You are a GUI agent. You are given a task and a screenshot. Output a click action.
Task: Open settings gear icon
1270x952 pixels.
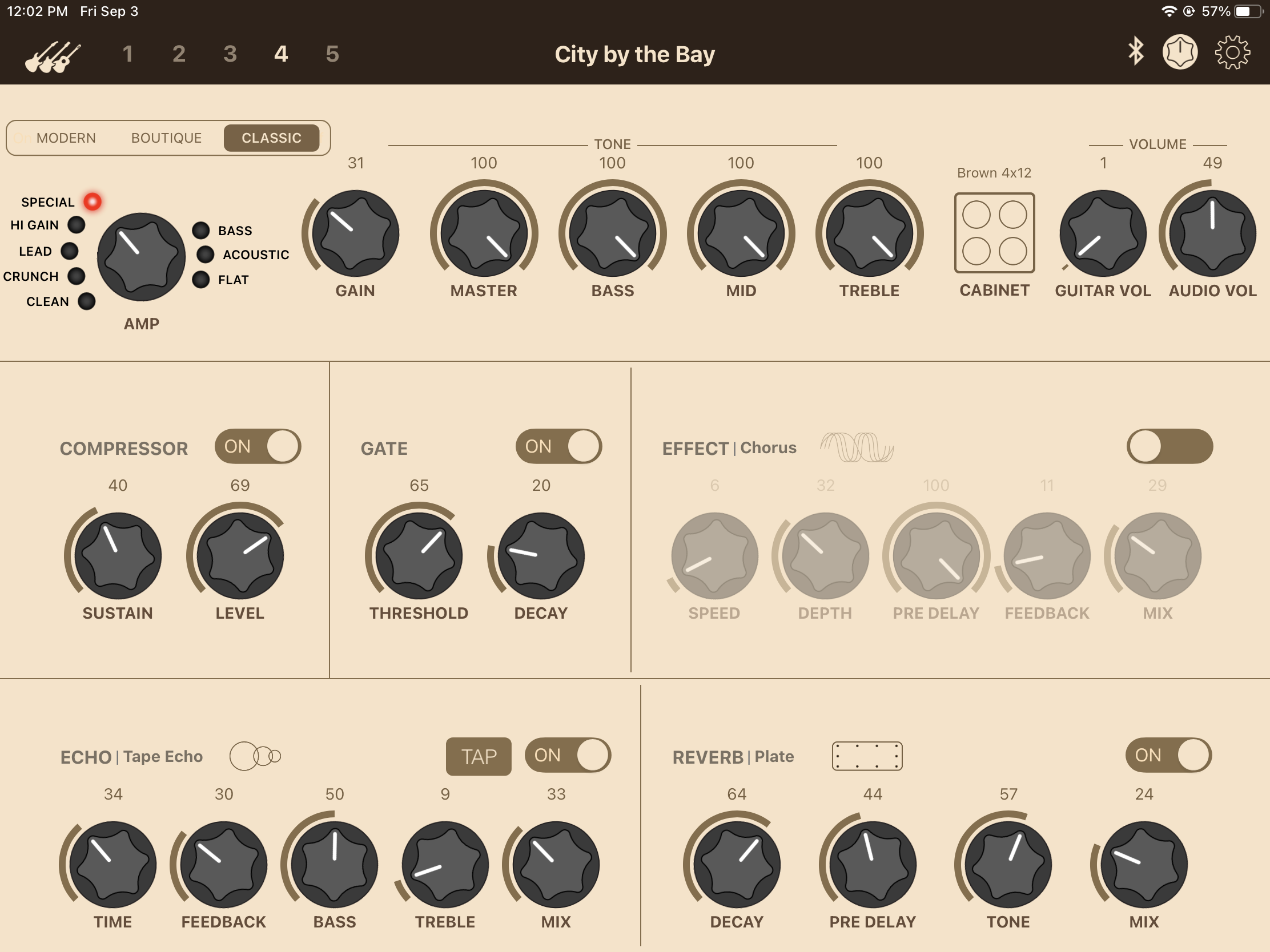(1232, 52)
